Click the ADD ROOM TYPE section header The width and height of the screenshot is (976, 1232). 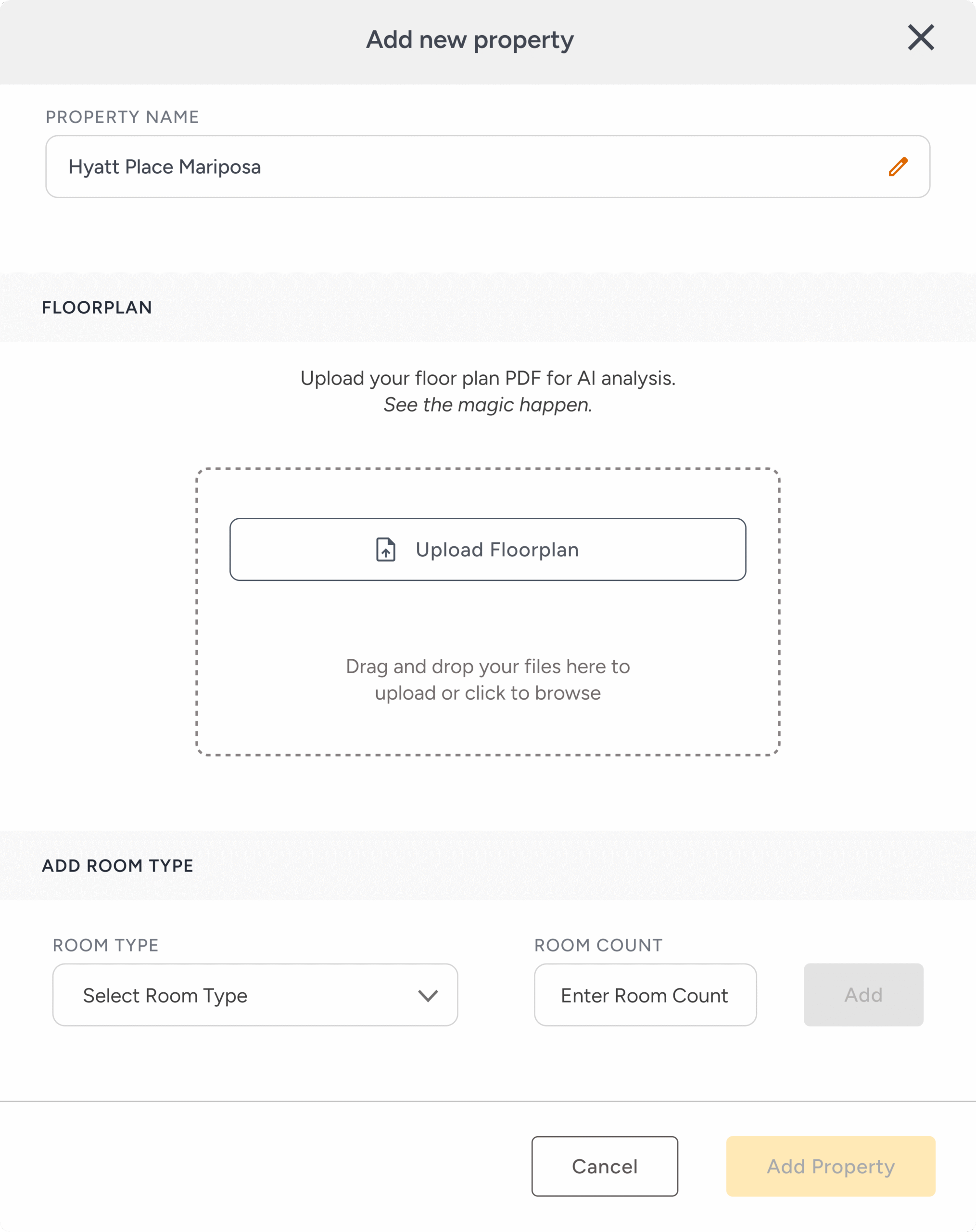tap(118, 866)
